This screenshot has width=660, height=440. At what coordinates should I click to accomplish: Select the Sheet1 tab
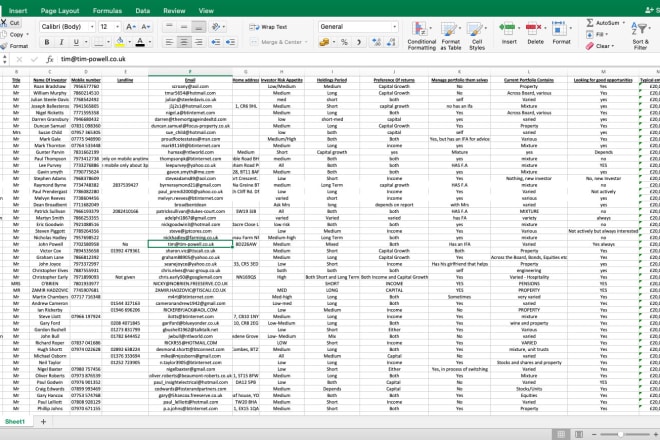[x=15, y=421]
